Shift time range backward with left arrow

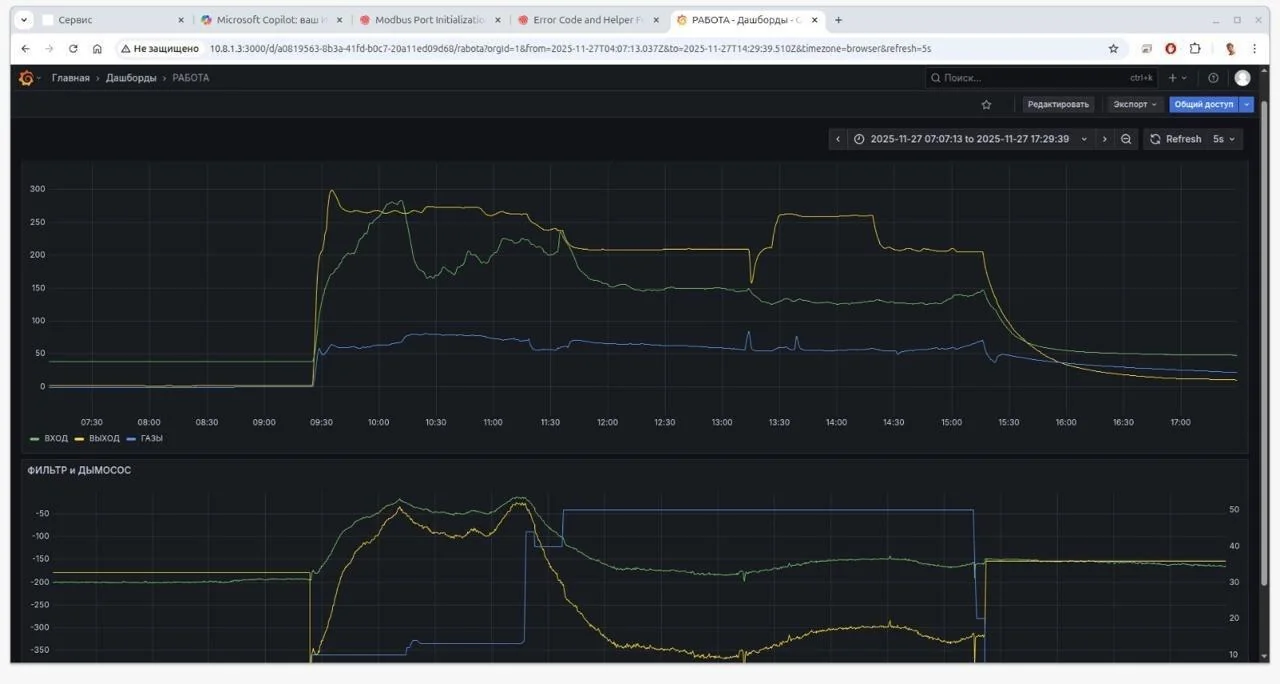pos(838,139)
